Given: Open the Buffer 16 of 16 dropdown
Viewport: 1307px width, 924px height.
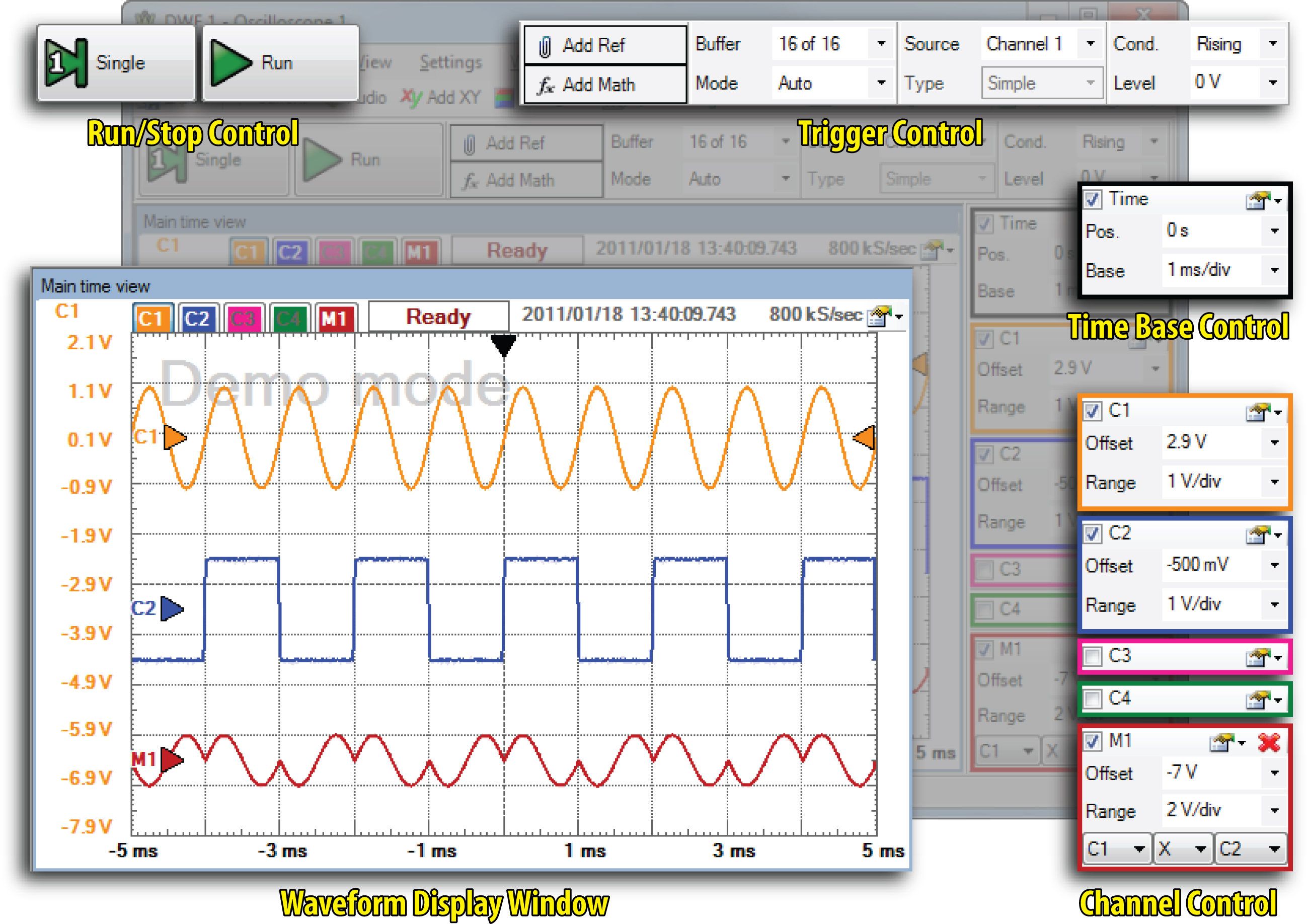Looking at the screenshot, I should coord(881,44).
